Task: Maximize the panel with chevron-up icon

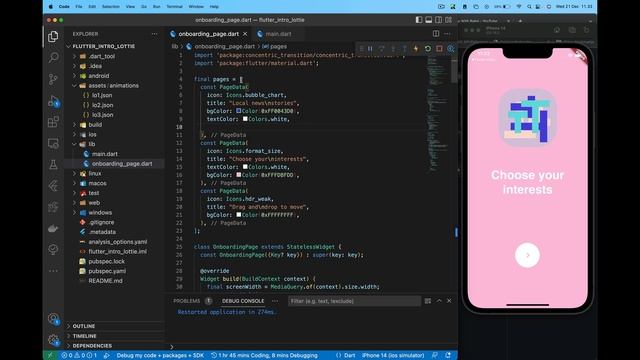Action: point(439,301)
